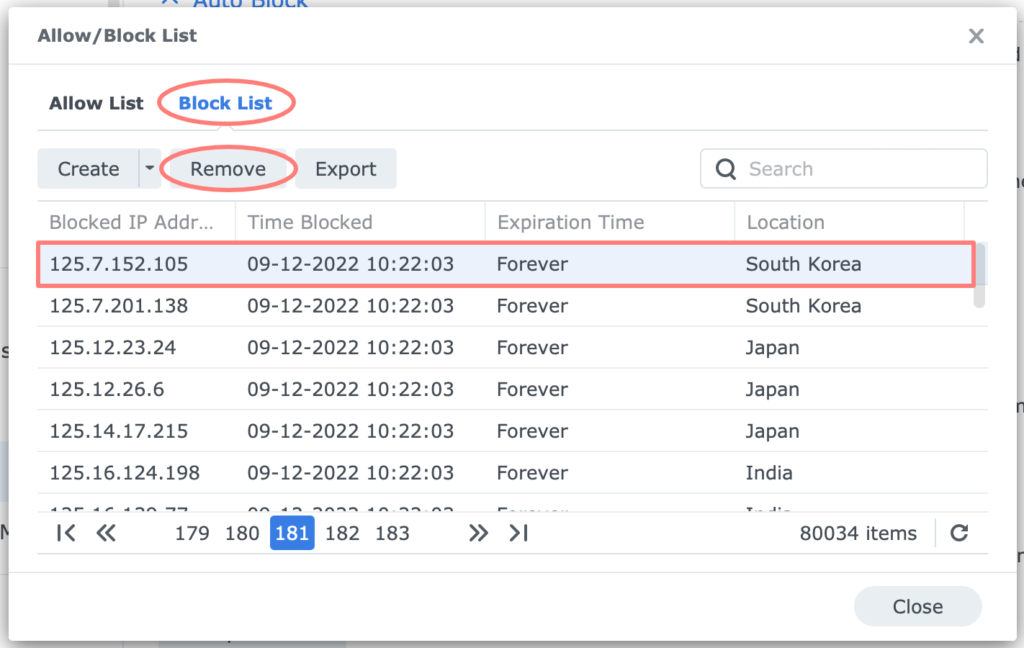
Task: Go to page 183
Action: (392, 533)
